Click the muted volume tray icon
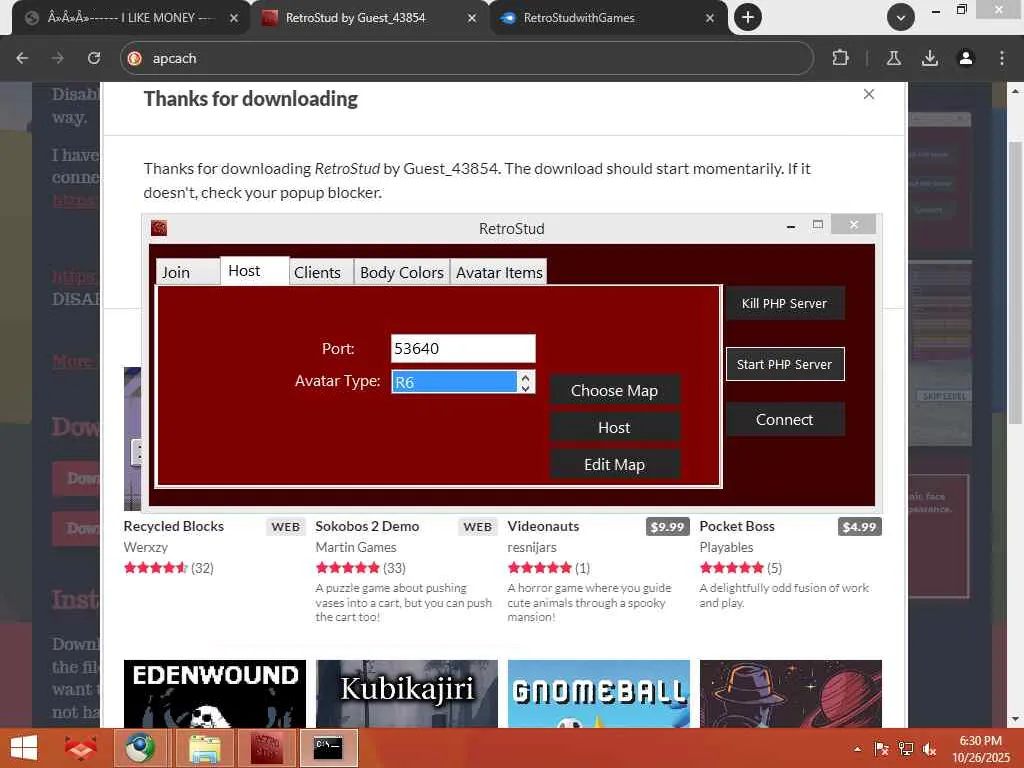Image resolution: width=1024 pixels, height=768 pixels. tap(929, 749)
